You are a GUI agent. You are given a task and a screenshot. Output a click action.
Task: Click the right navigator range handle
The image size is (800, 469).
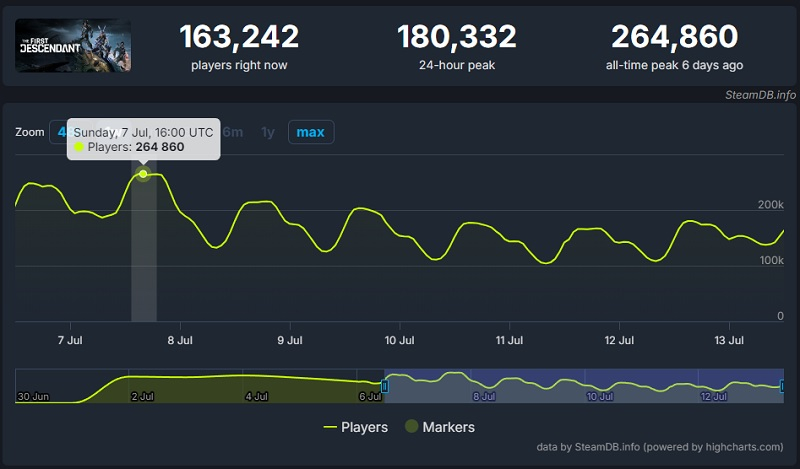[781, 386]
